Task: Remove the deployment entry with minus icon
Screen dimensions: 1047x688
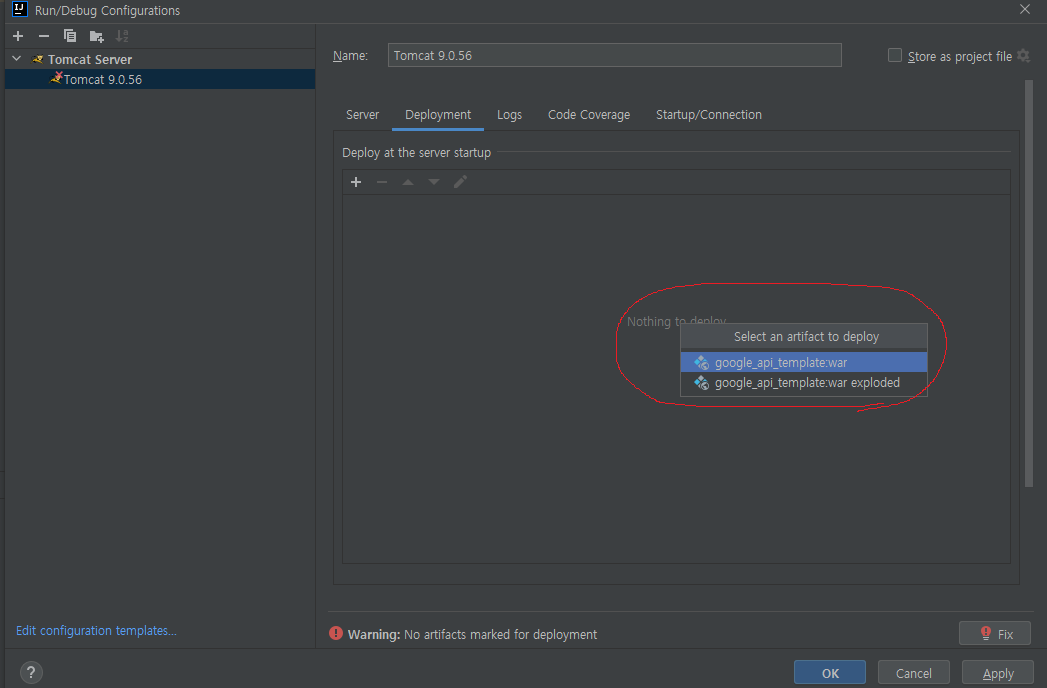Action: point(382,182)
